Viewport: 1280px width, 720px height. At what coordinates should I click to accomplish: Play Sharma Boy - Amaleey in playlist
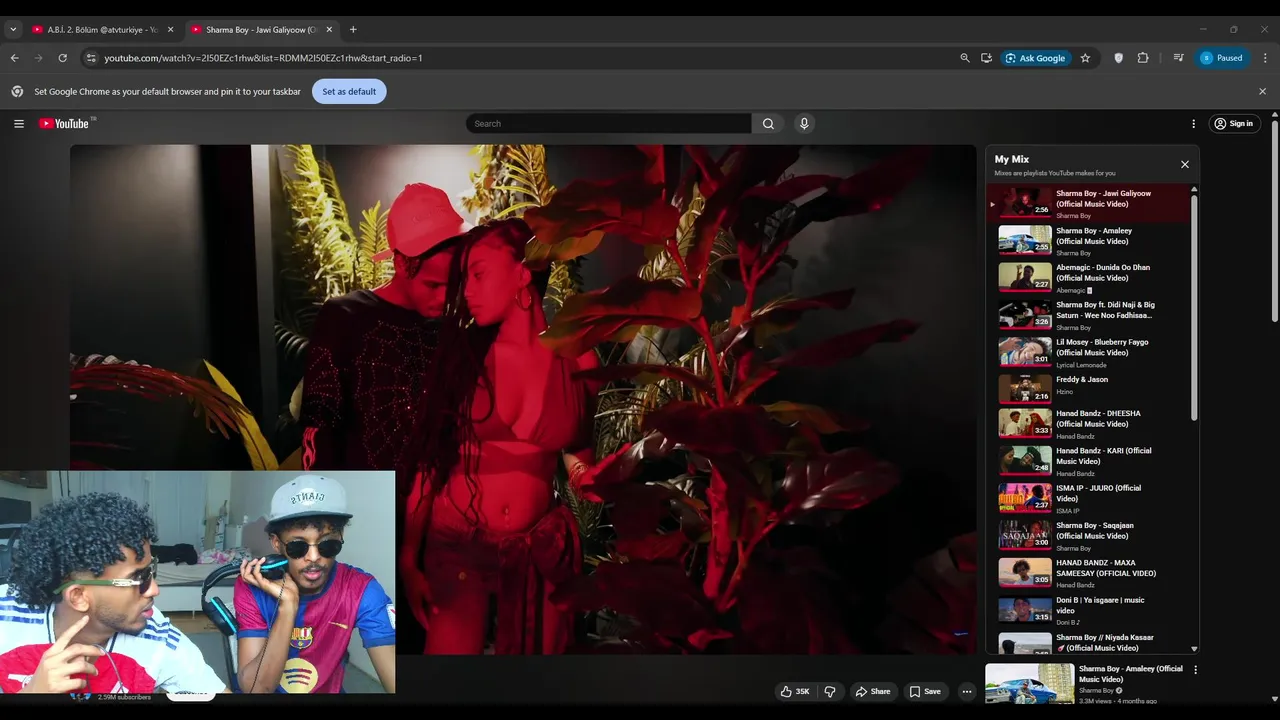1089,241
